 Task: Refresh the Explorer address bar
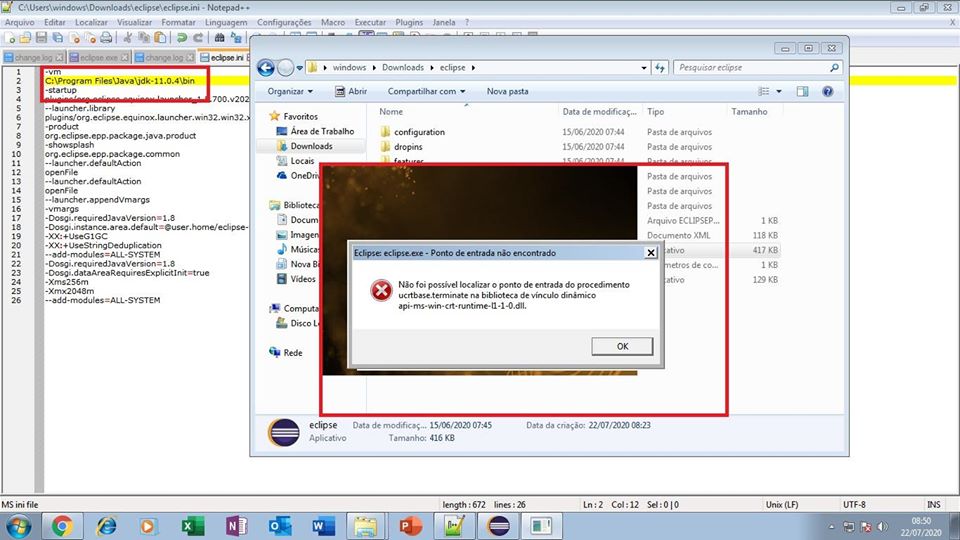[x=659, y=67]
